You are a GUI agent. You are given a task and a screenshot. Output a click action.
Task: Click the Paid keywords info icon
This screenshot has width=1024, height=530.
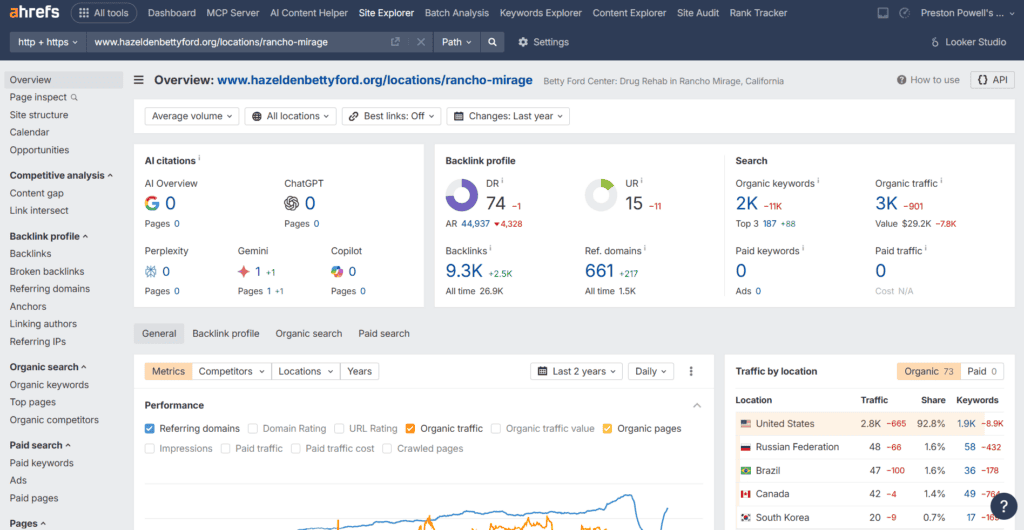803,248
